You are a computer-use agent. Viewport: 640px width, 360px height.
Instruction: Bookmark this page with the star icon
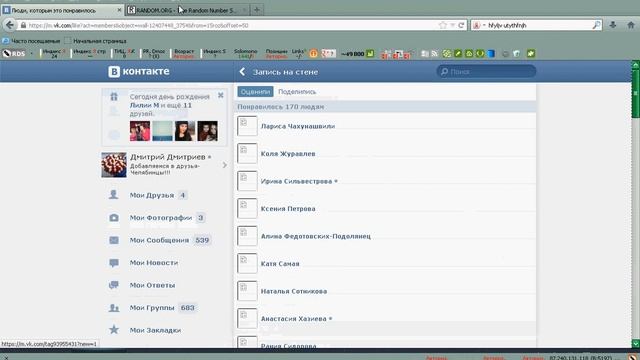click(443, 25)
